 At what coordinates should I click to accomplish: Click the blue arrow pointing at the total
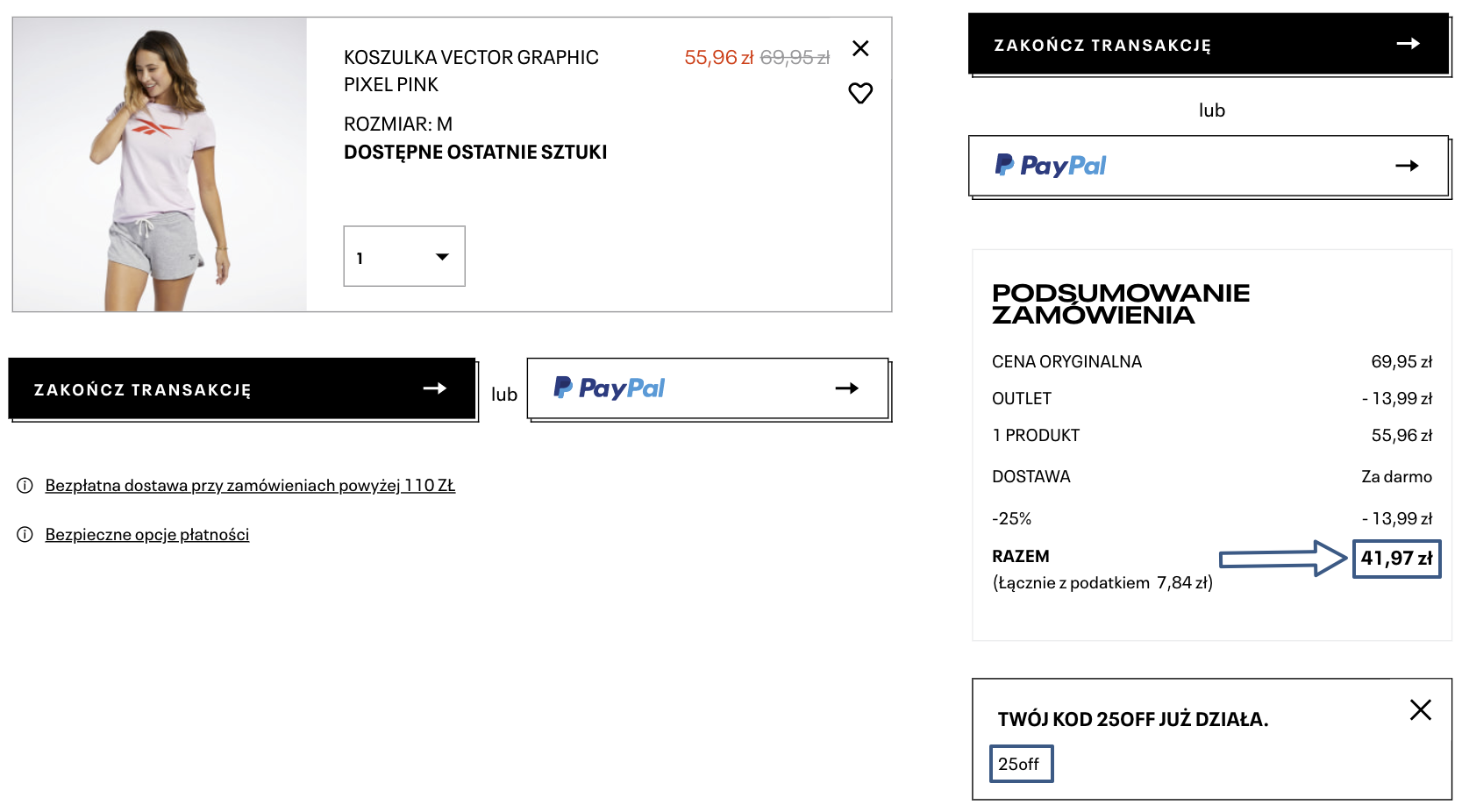1282,559
